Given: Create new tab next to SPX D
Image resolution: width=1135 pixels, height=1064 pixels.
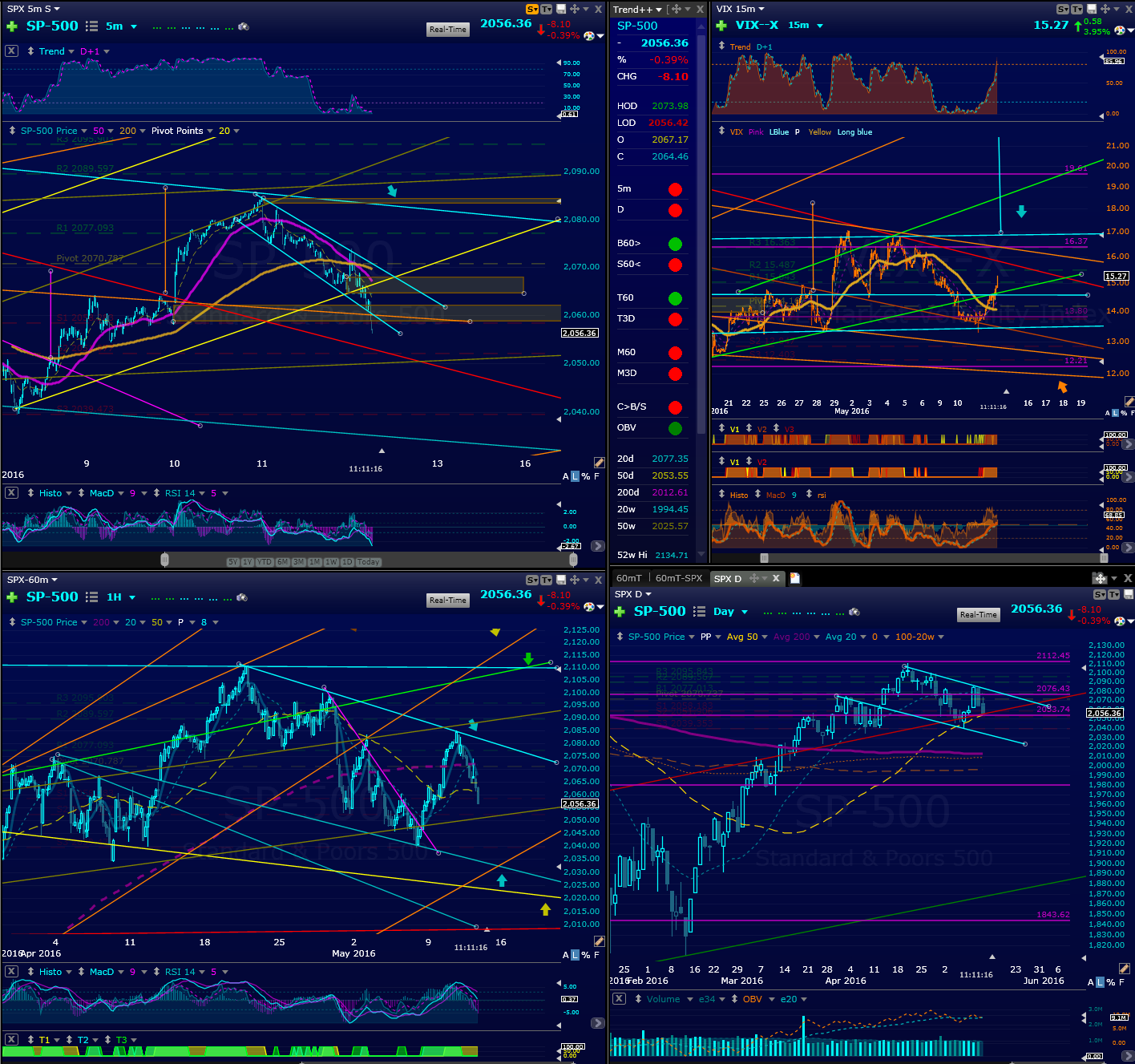Looking at the screenshot, I should coord(795,578).
